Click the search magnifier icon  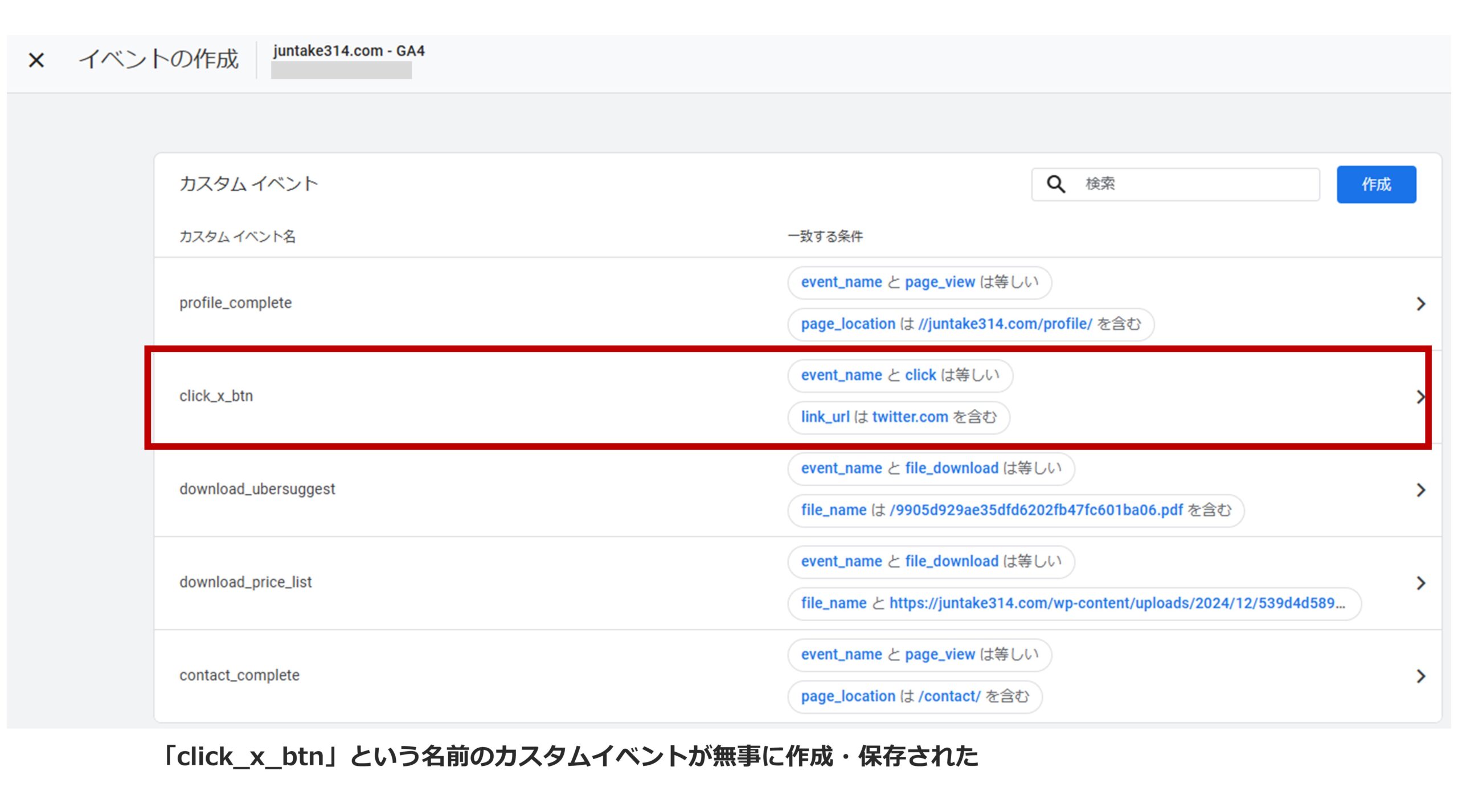[x=1056, y=183]
